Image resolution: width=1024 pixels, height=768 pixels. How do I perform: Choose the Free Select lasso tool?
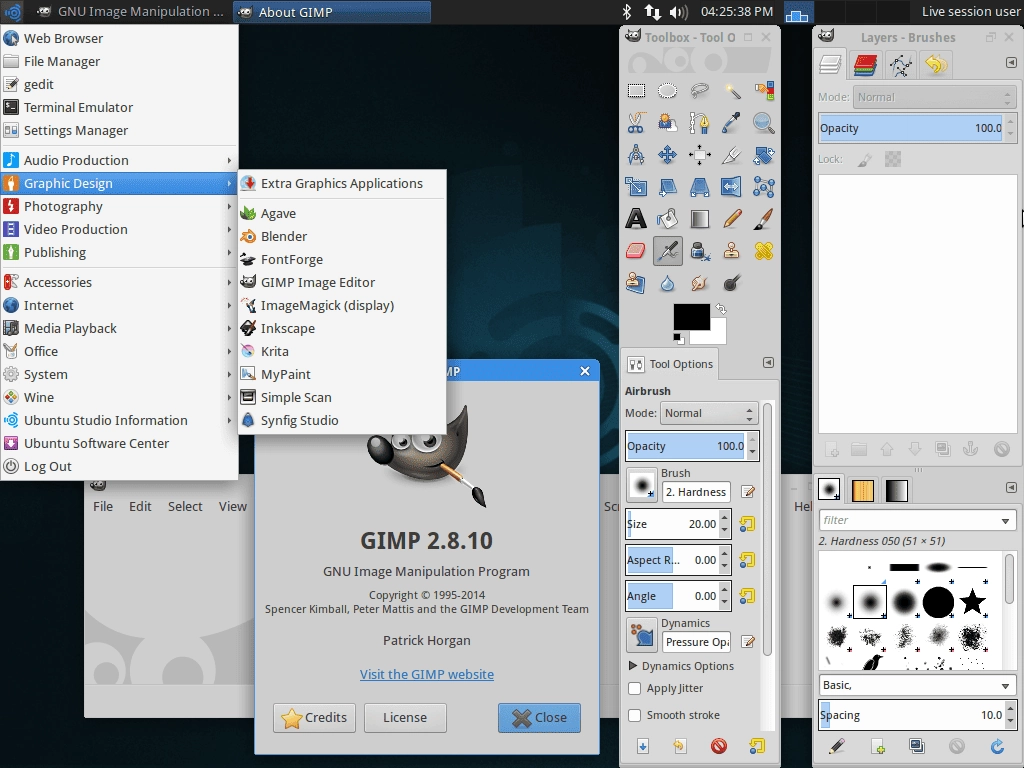(x=699, y=91)
